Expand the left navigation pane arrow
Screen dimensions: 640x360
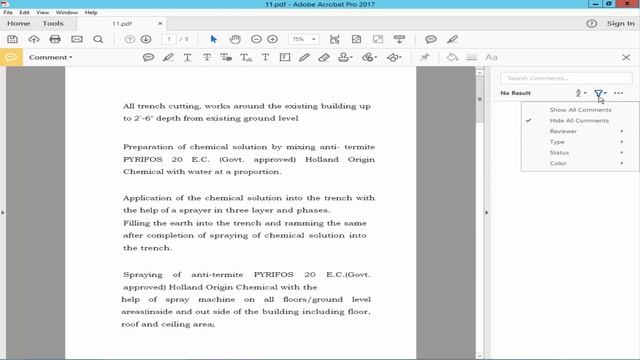pyautogui.click(x=3, y=213)
